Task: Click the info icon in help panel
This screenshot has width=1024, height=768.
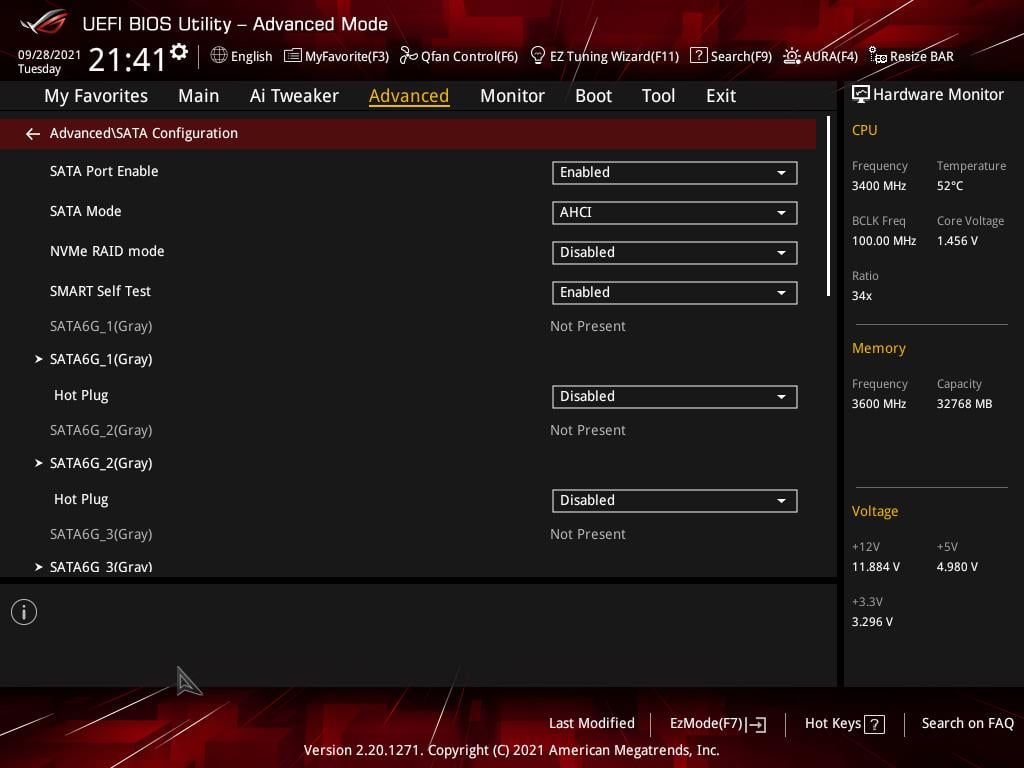Action: coord(24,612)
